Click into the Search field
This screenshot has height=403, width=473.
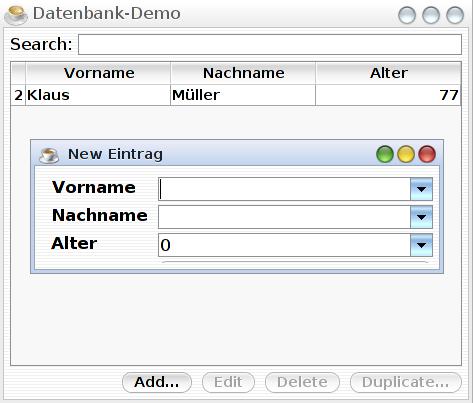pyautogui.click(x=270, y=44)
